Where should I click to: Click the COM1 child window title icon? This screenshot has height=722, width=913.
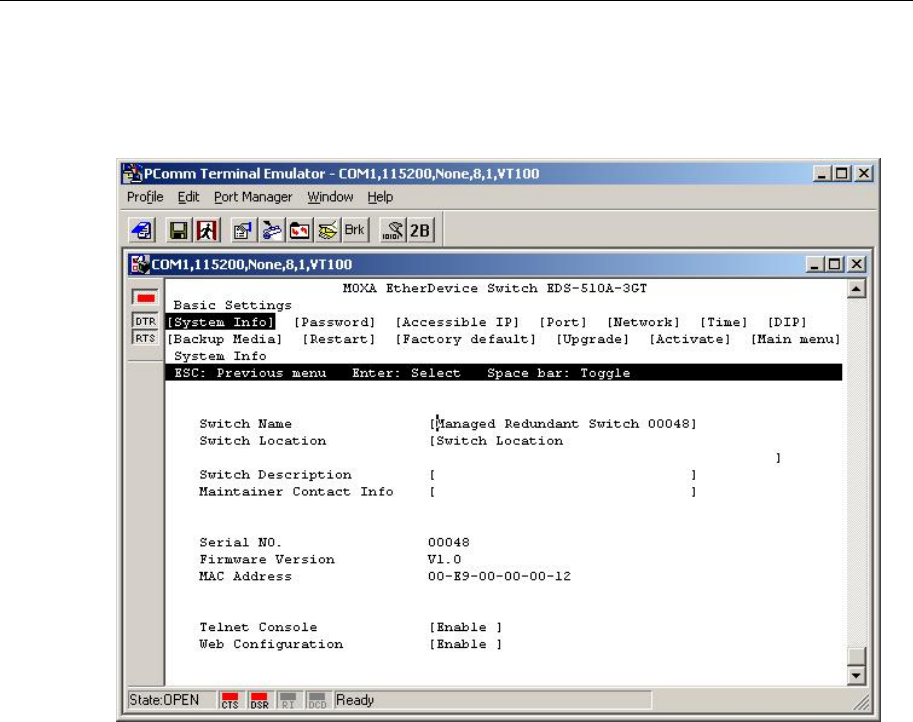click(139, 264)
